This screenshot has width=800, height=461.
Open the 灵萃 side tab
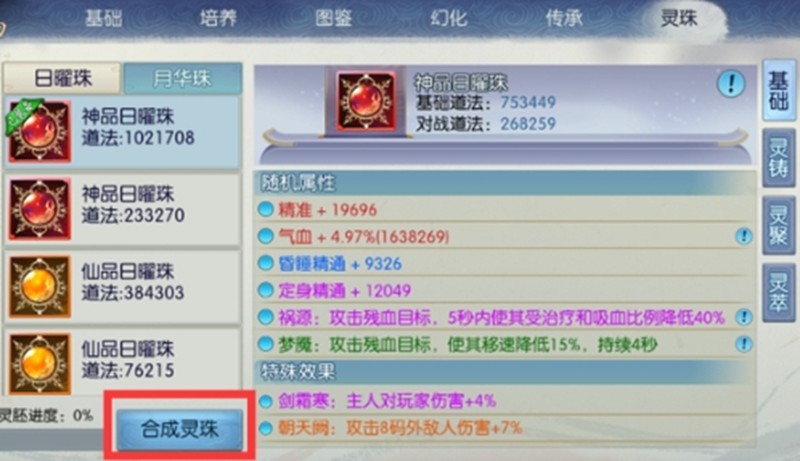pyautogui.click(x=779, y=292)
